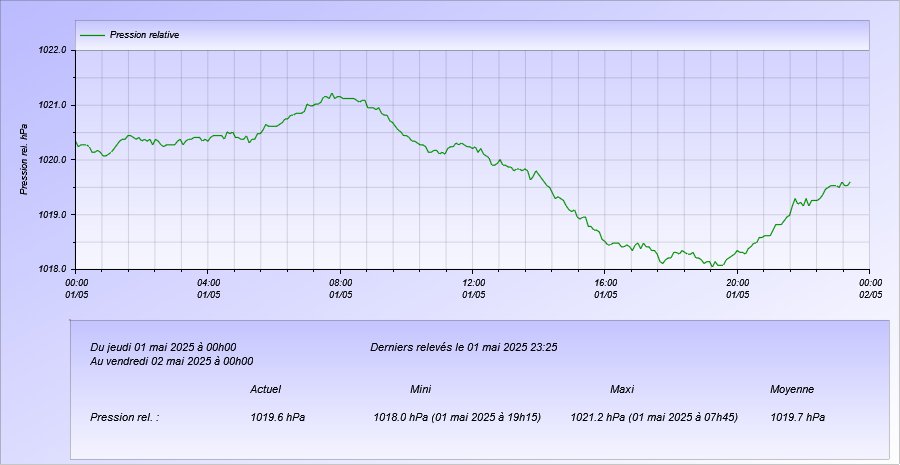The height and width of the screenshot is (465, 900).
Task: Click the 1018.0 y-axis label
Action: pos(53,269)
